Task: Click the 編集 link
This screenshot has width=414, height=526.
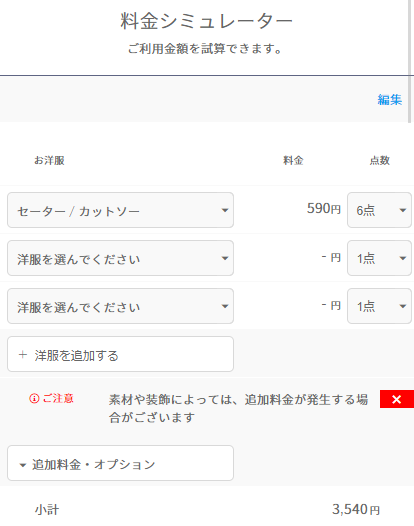Action: point(390,100)
